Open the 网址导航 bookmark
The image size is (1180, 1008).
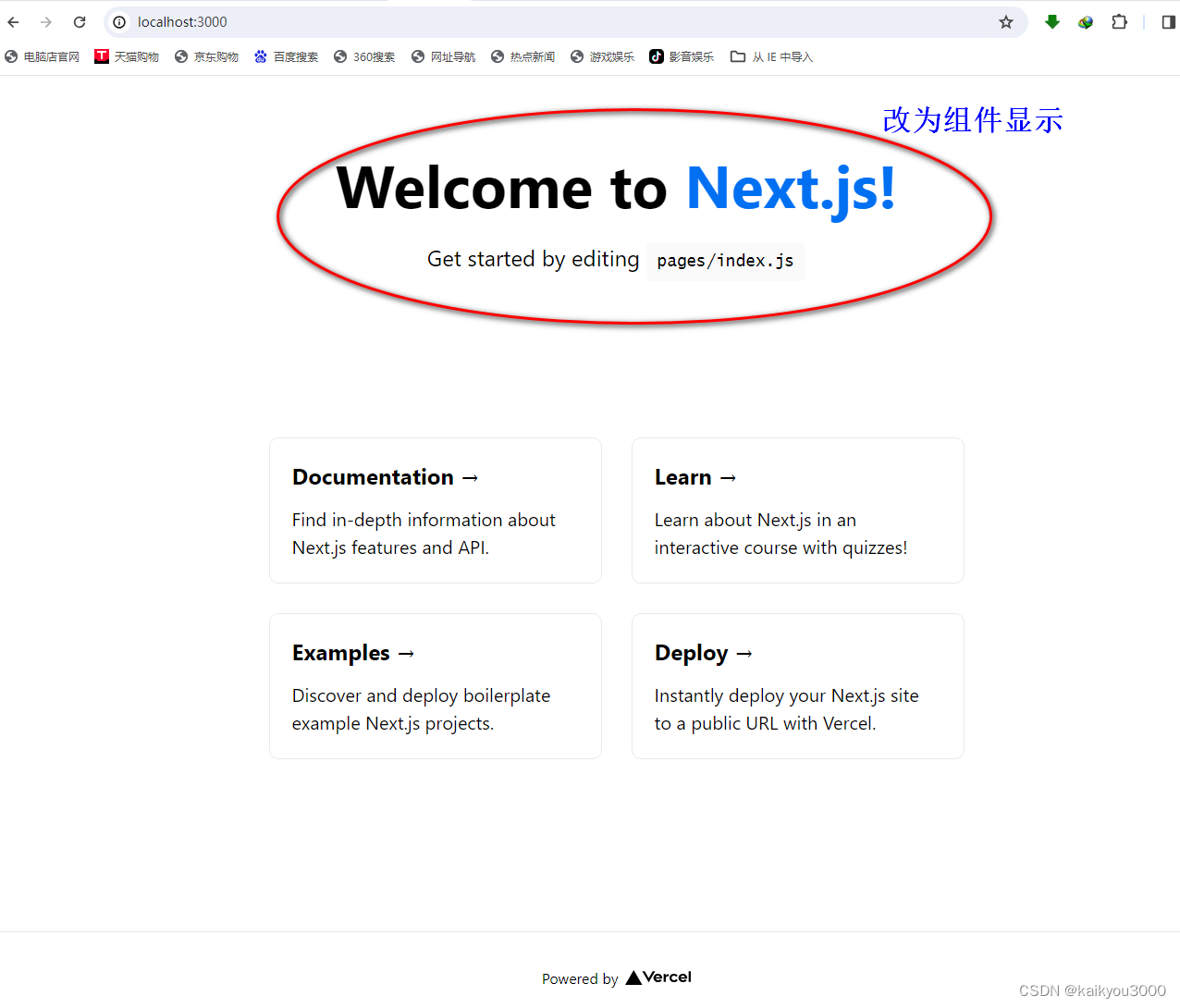click(443, 56)
